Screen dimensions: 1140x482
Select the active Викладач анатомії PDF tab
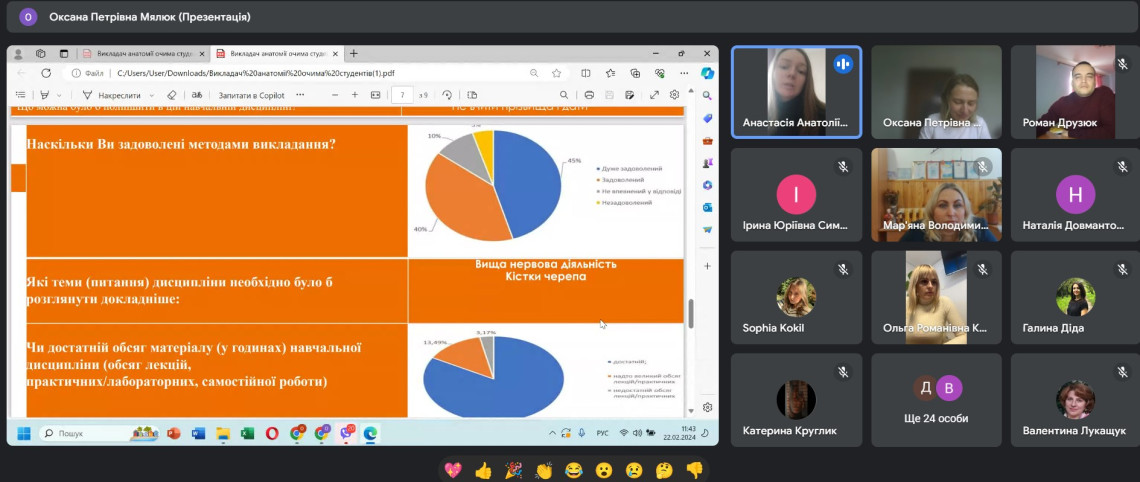point(277,54)
